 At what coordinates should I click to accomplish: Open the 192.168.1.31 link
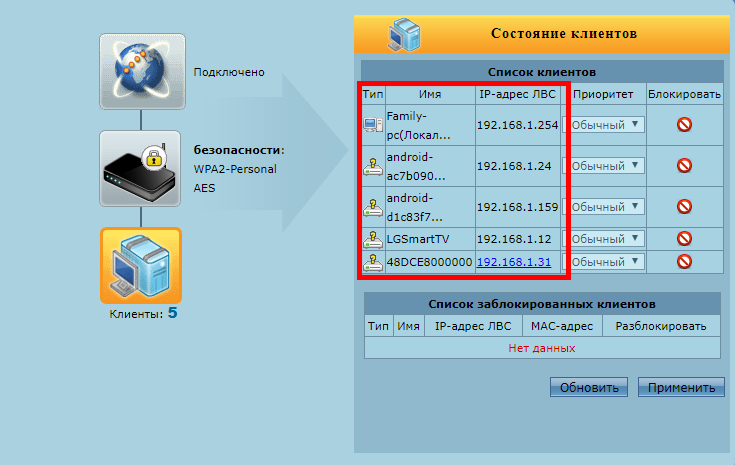(514, 262)
